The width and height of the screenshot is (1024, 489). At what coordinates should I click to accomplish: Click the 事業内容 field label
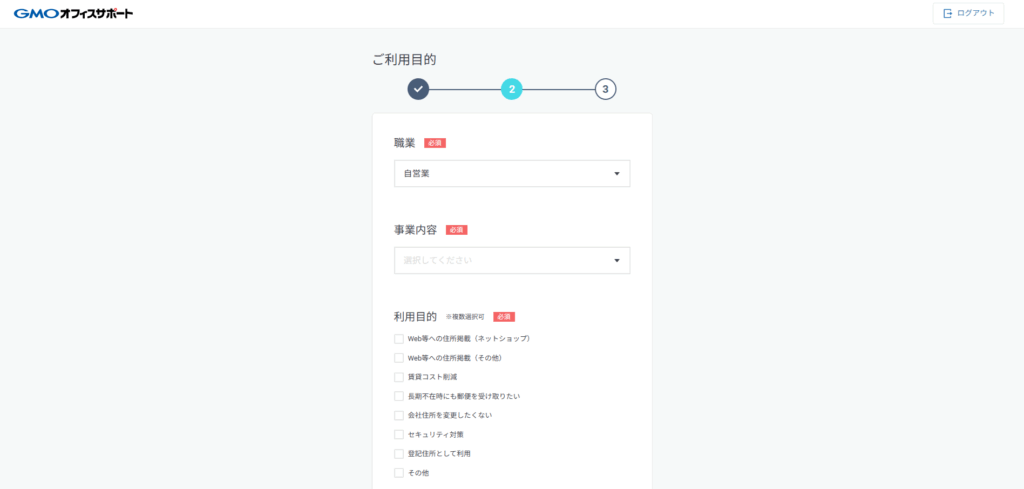point(415,230)
